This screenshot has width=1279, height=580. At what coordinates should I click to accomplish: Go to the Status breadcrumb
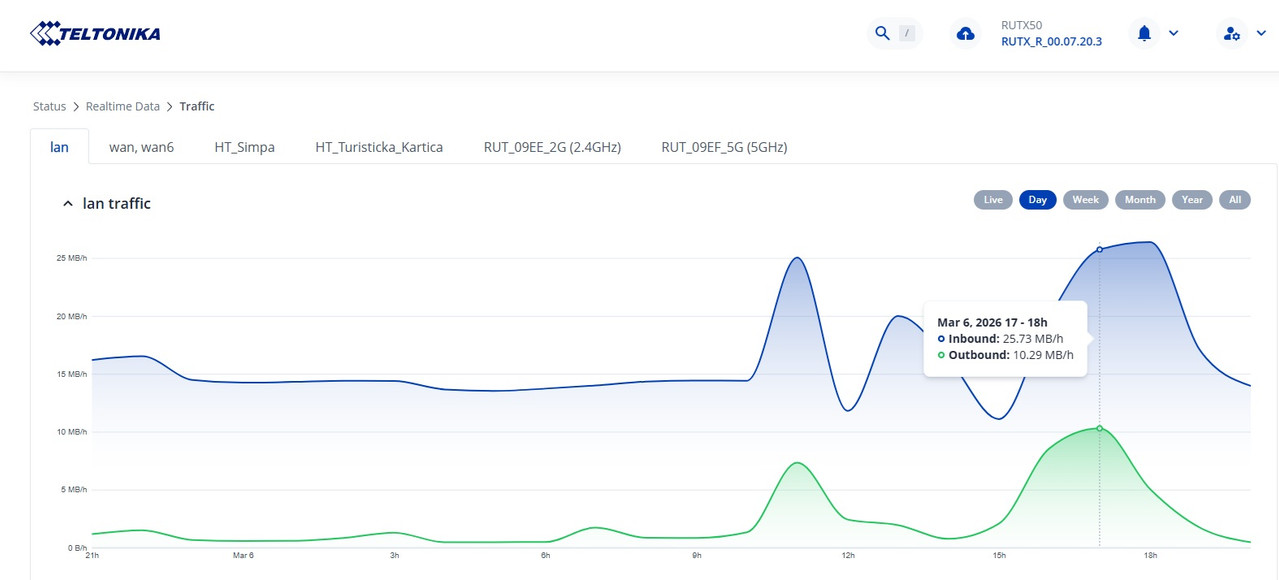coord(49,106)
